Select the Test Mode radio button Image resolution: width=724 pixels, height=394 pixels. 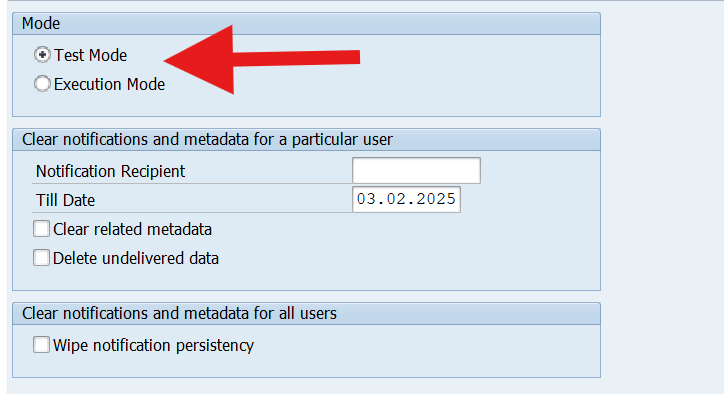pos(42,55)
